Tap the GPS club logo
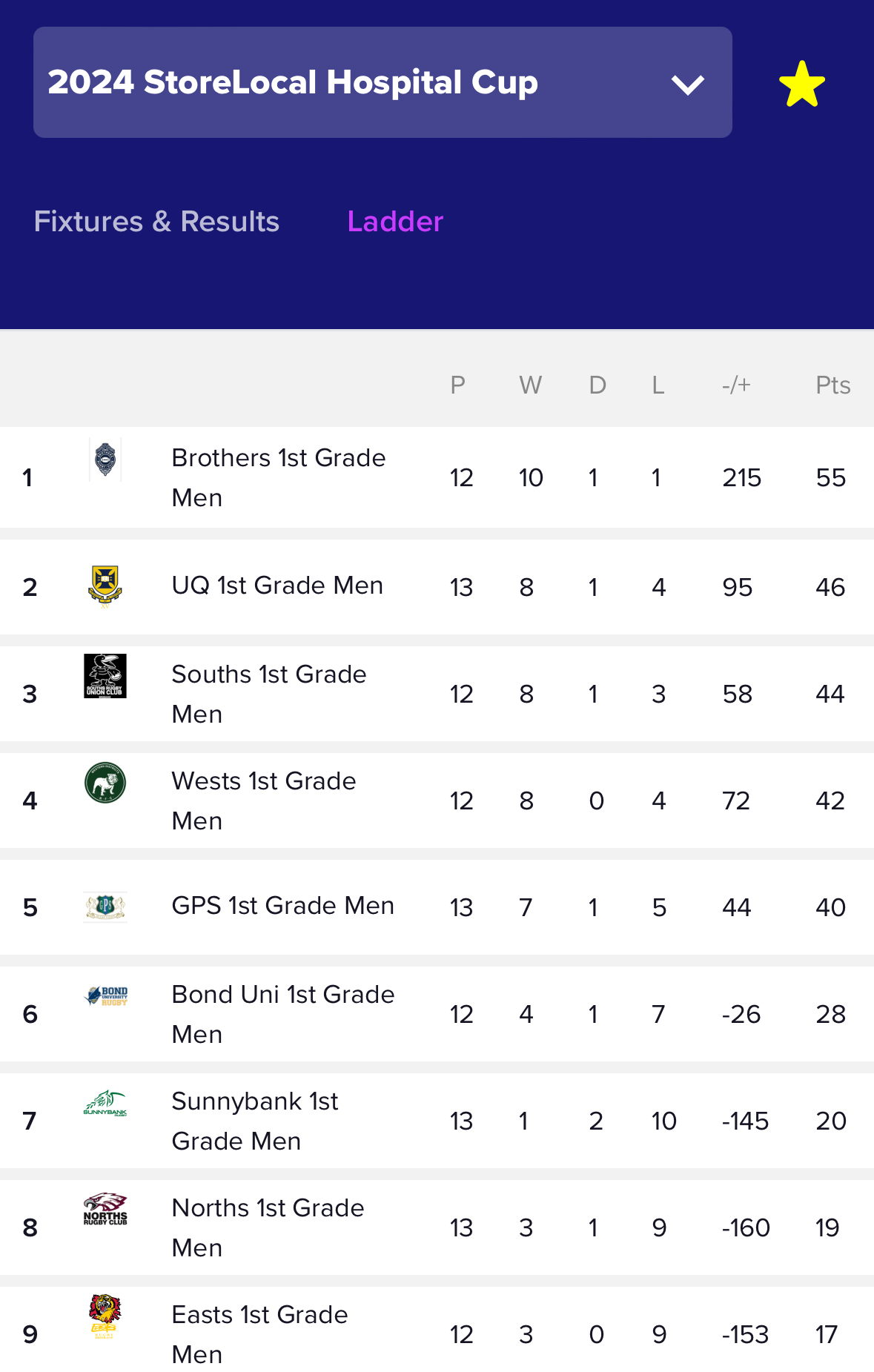874x1372 pixels. coord(105,907)
